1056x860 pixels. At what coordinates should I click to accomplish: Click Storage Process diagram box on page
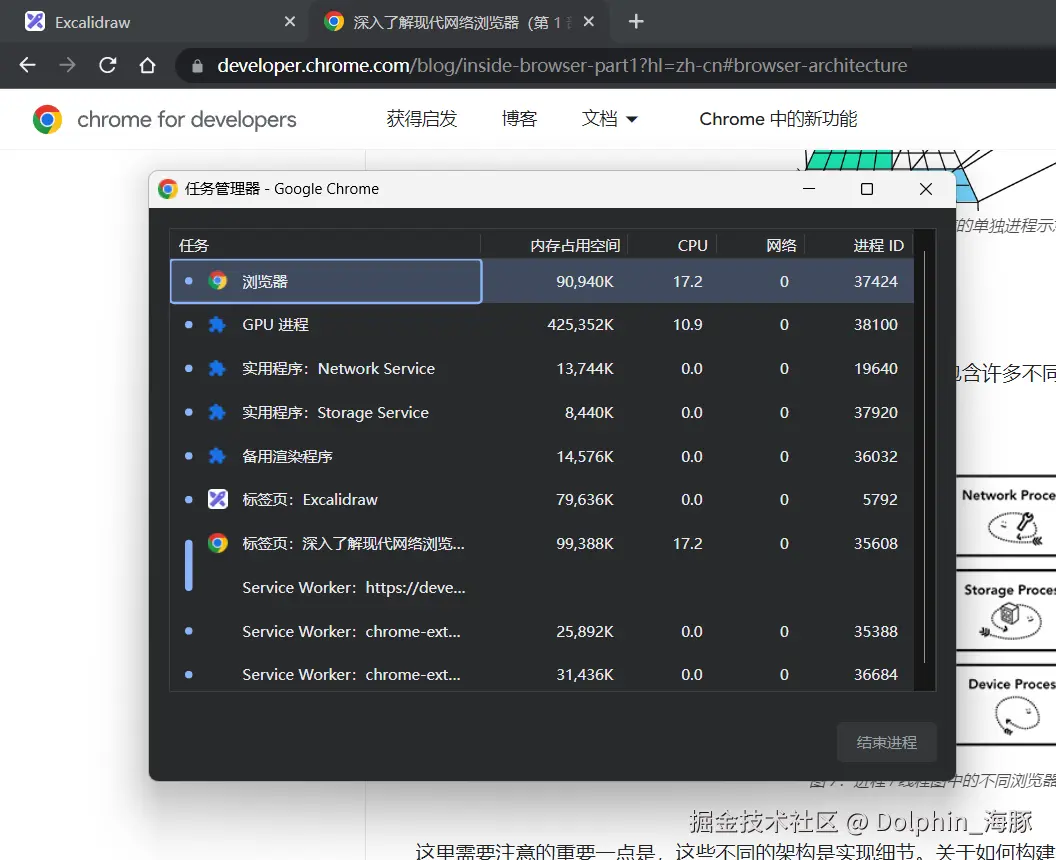1006,609
